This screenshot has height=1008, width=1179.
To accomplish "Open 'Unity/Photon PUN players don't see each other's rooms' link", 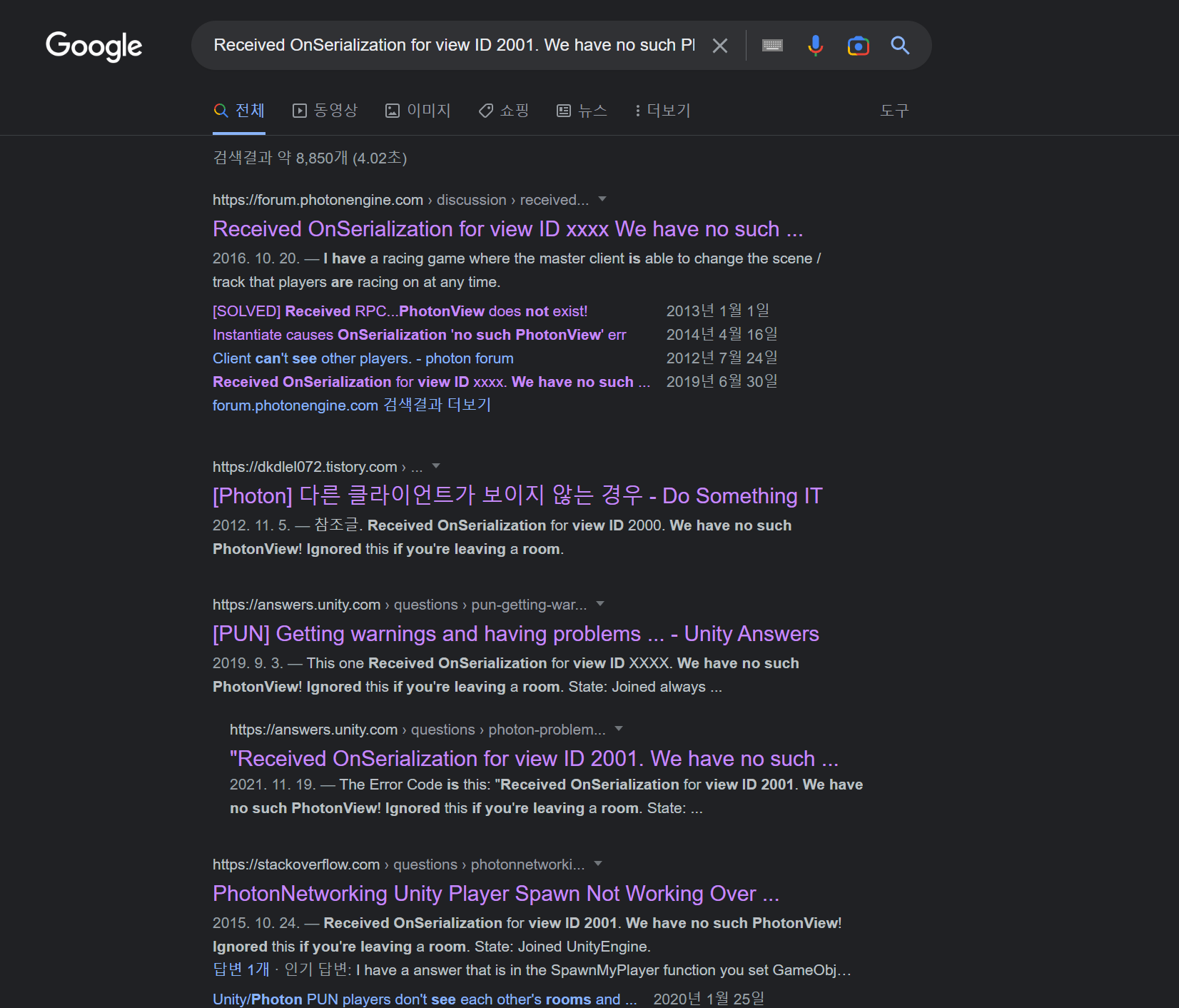I will [x=425, y=999].
